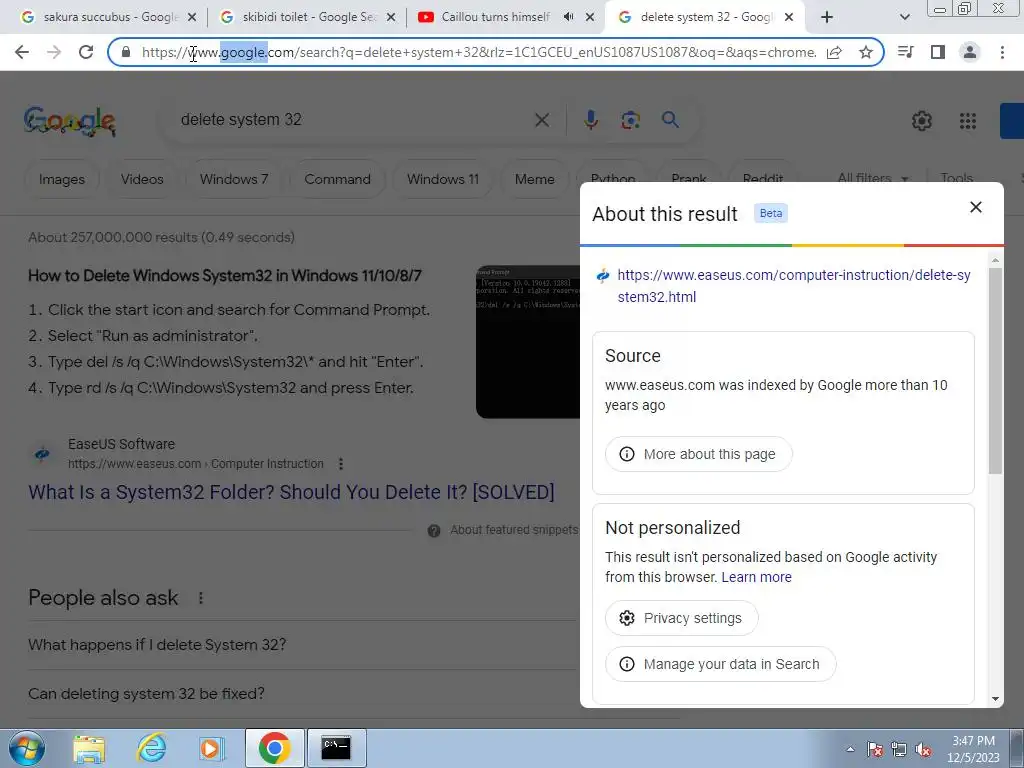Open media control icon in toolbar

[905, 52]
